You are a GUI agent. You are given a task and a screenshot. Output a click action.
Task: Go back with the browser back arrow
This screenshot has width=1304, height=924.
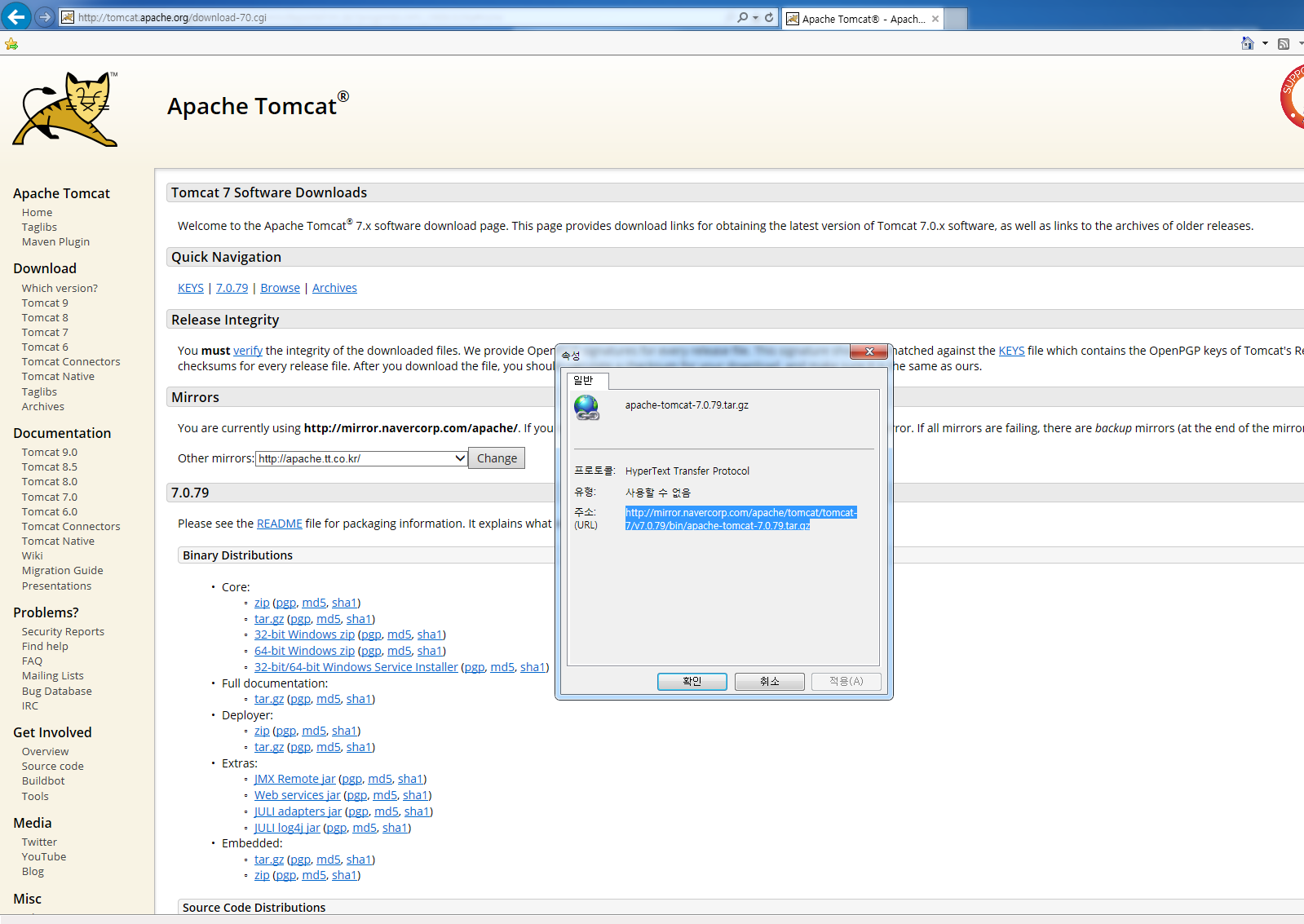point(16,16)
